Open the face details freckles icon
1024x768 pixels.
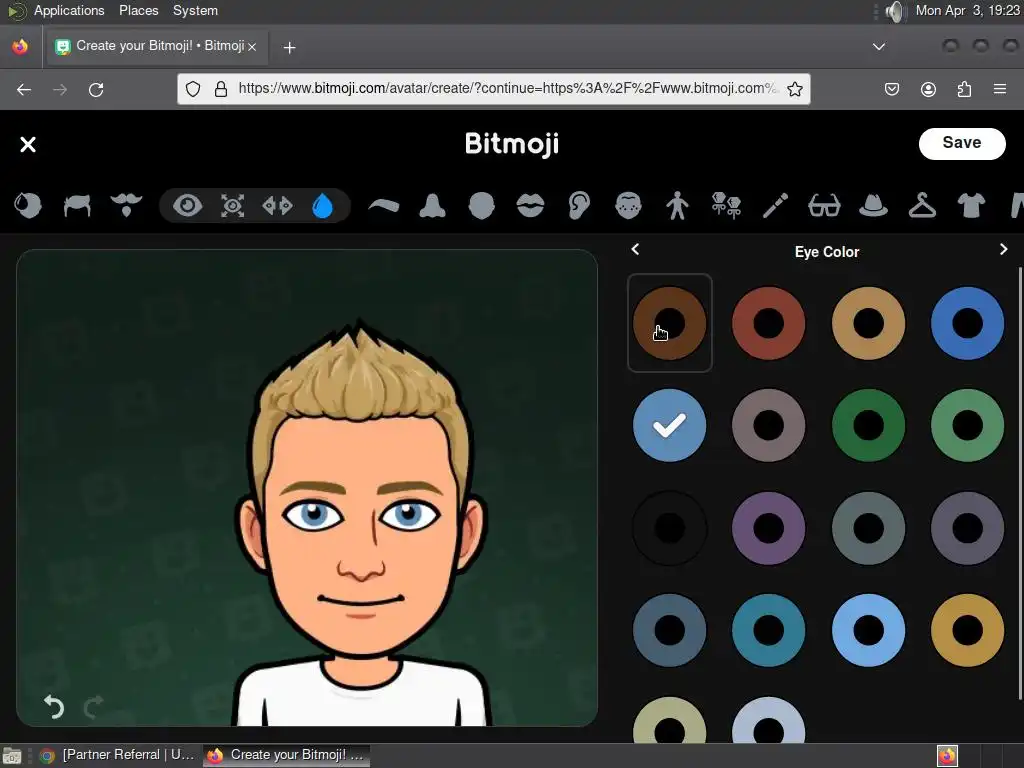(628, 206)
